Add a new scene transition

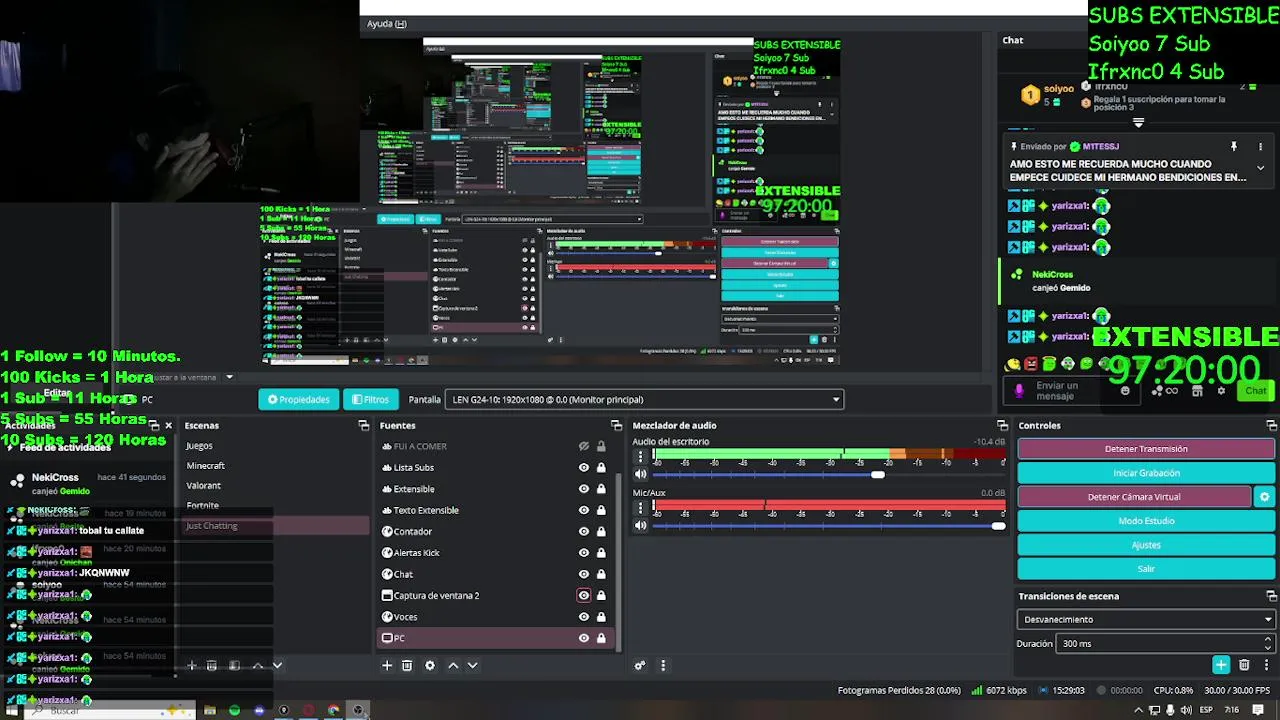pos(1221,665)
